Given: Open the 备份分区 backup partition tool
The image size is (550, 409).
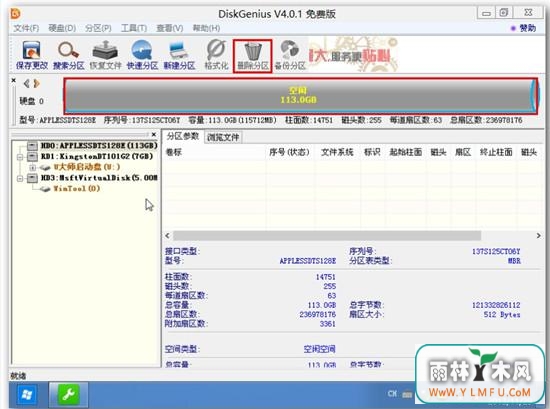Looking at the screenshot, I should tap(290, 55).
